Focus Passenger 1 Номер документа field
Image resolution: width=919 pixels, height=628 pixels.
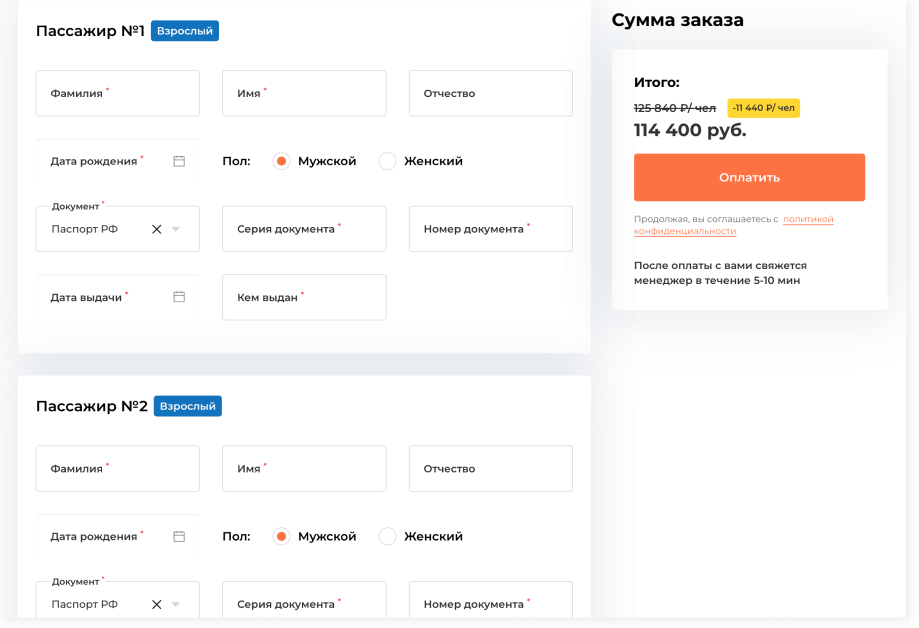pyautogui.click(x=490, y=229)
